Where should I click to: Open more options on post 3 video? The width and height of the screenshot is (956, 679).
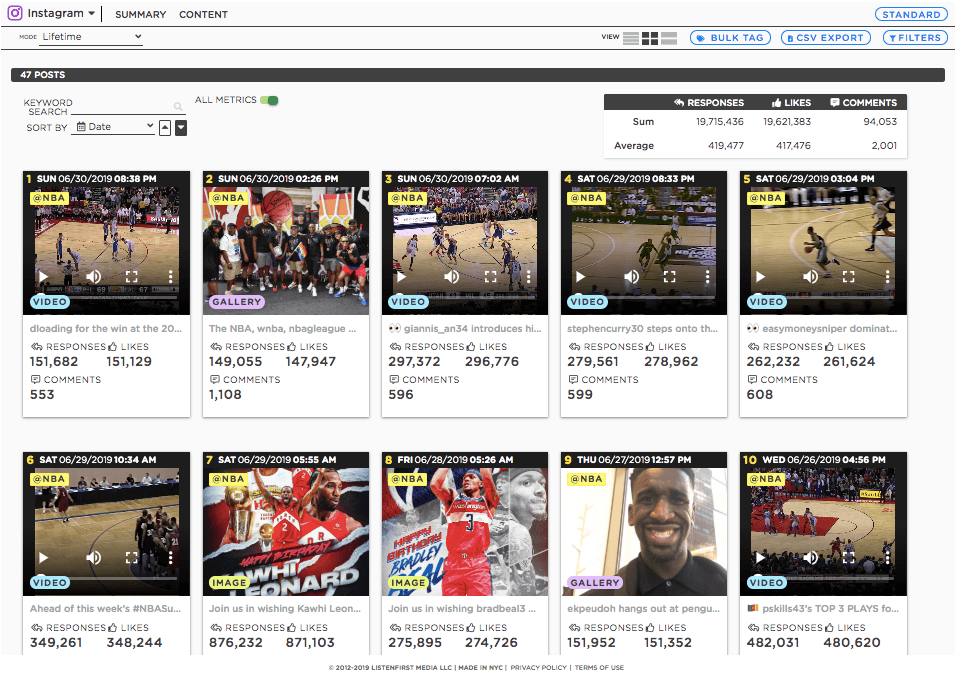coord(528,276)
